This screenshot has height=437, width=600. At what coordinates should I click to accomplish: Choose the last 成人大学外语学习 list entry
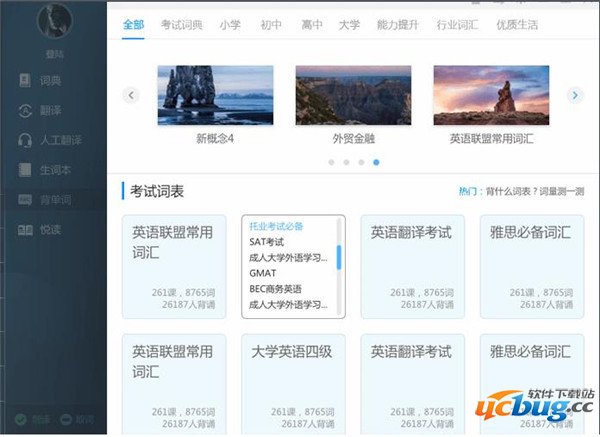coord(288,305)
